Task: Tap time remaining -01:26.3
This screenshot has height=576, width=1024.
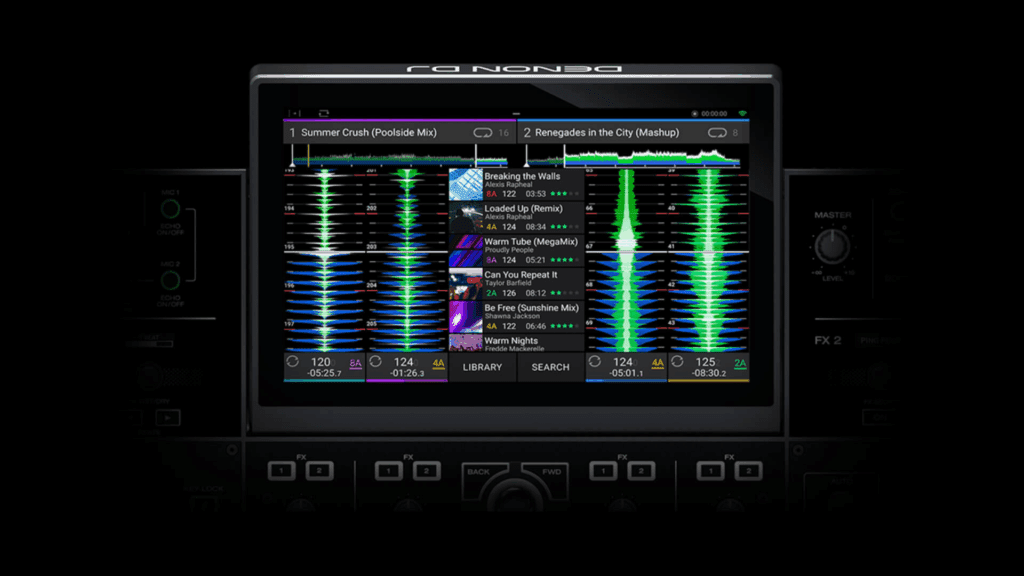Action: click(x=408, y=374)
